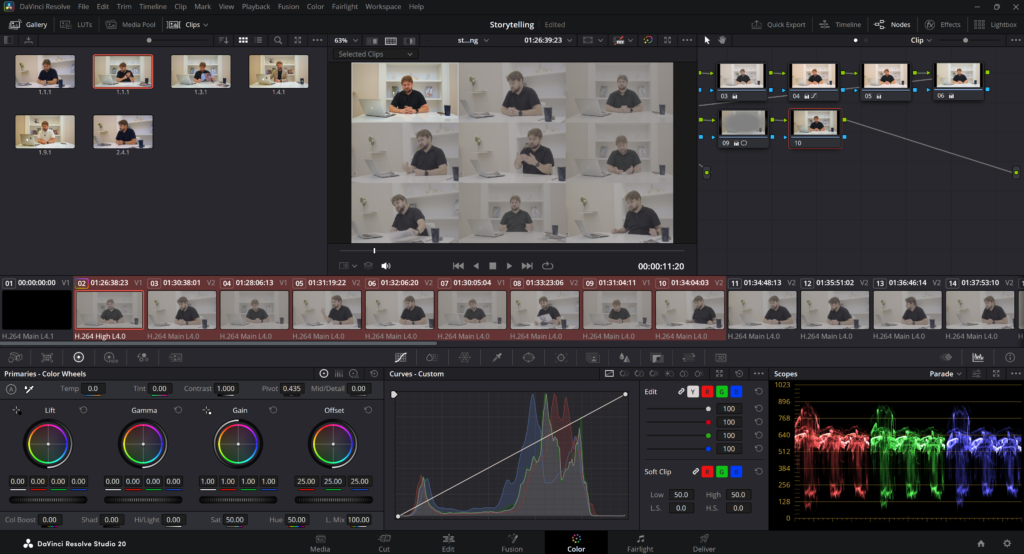Viewport: 1024px width, 554px height.
Task: Select the Qualifier eyedropper tool
Action: (497, 357)
